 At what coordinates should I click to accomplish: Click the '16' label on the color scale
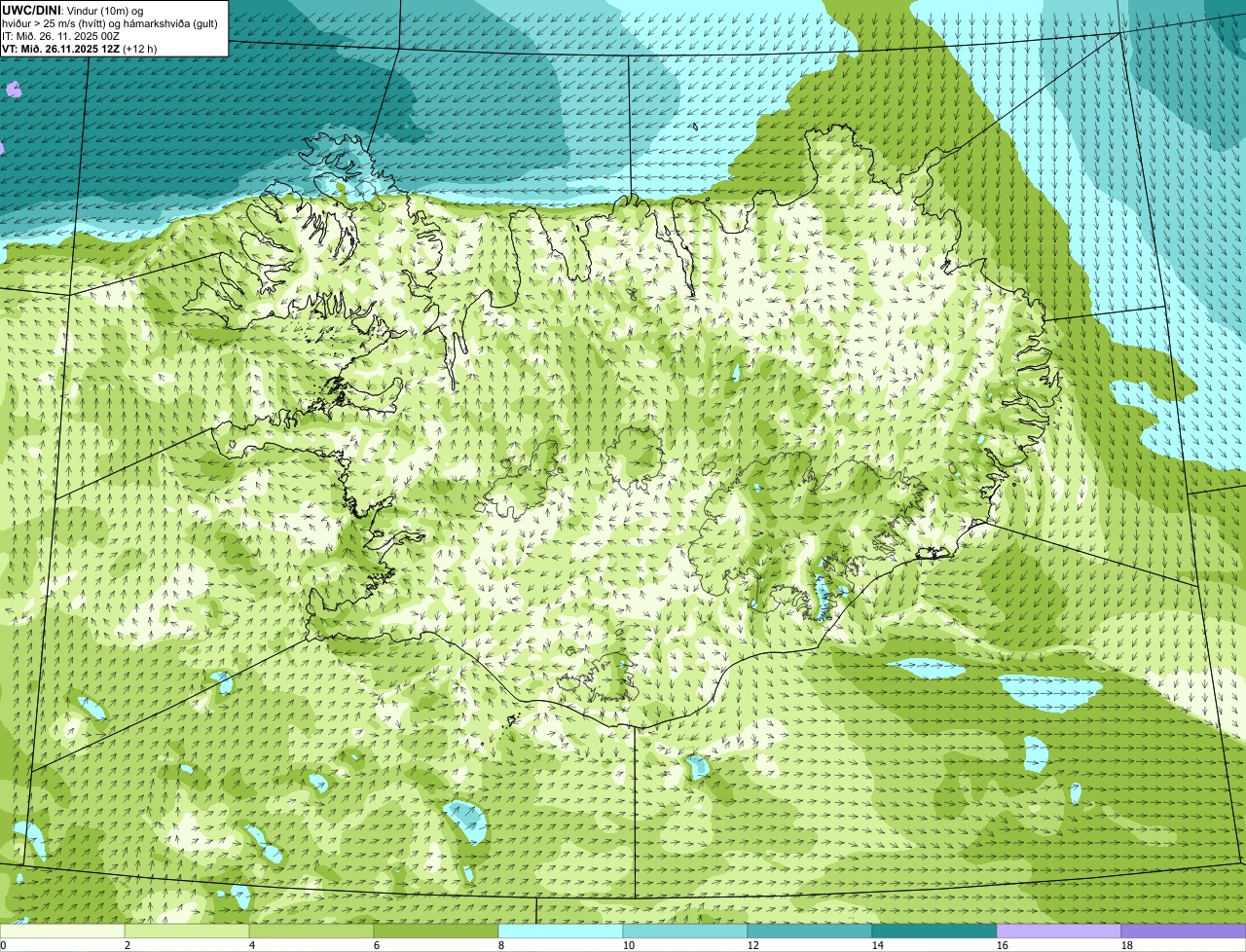[1003, 945]
